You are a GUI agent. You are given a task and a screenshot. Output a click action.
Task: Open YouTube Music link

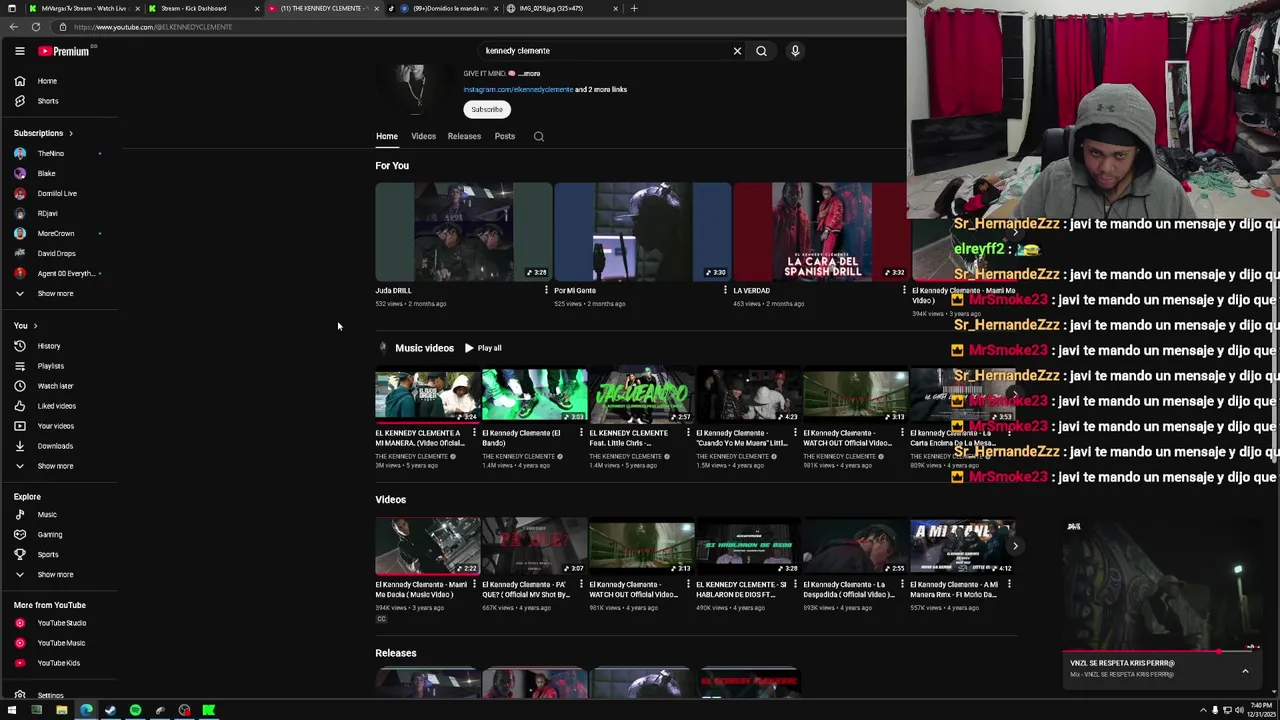[59, 643]
